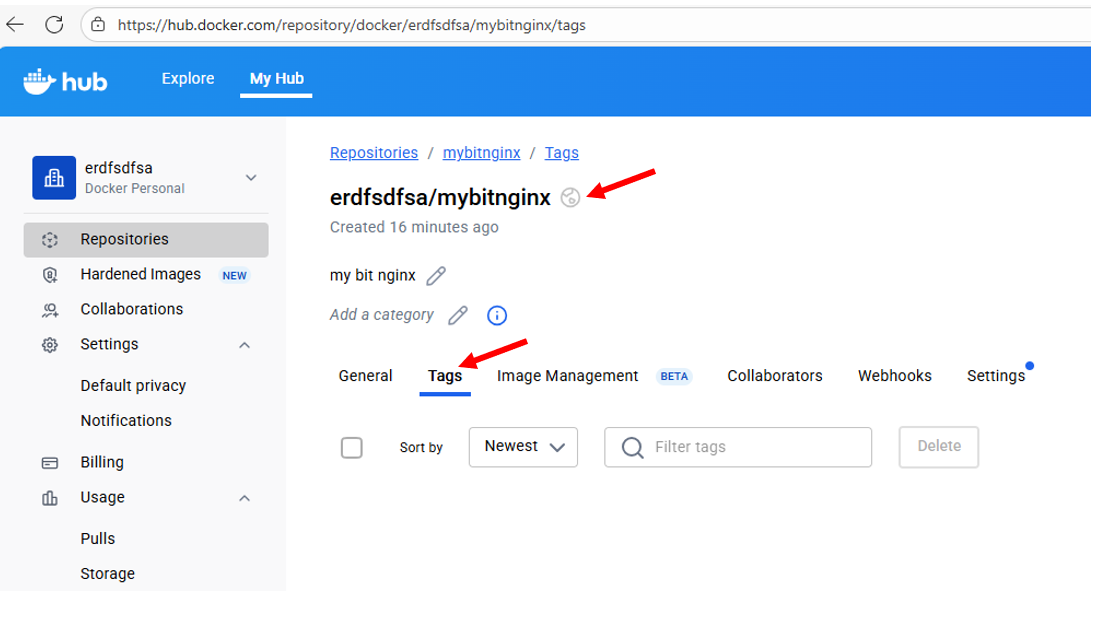Click the Hardened Images sidebar label
This screenshot has width=1095, height=622.
click(x=140, y=274)
